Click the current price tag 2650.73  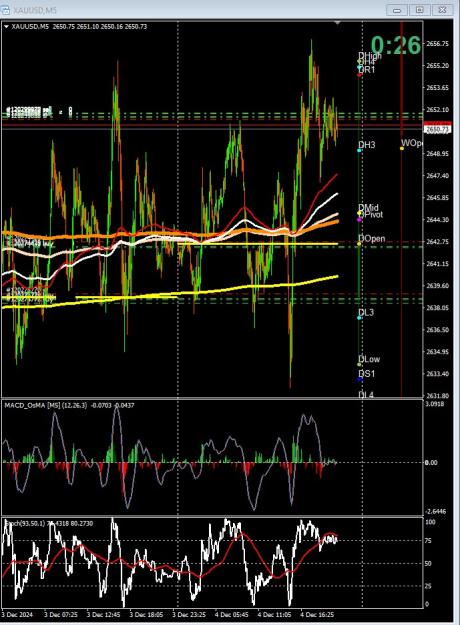tap(437, 130)
